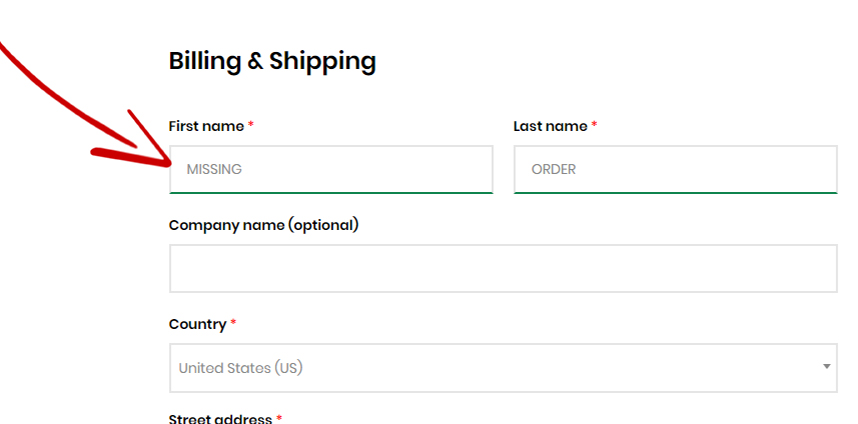Viewport: 858px width, 424px height.
Task: Click the "Street address" label
Action: (220, 419)
